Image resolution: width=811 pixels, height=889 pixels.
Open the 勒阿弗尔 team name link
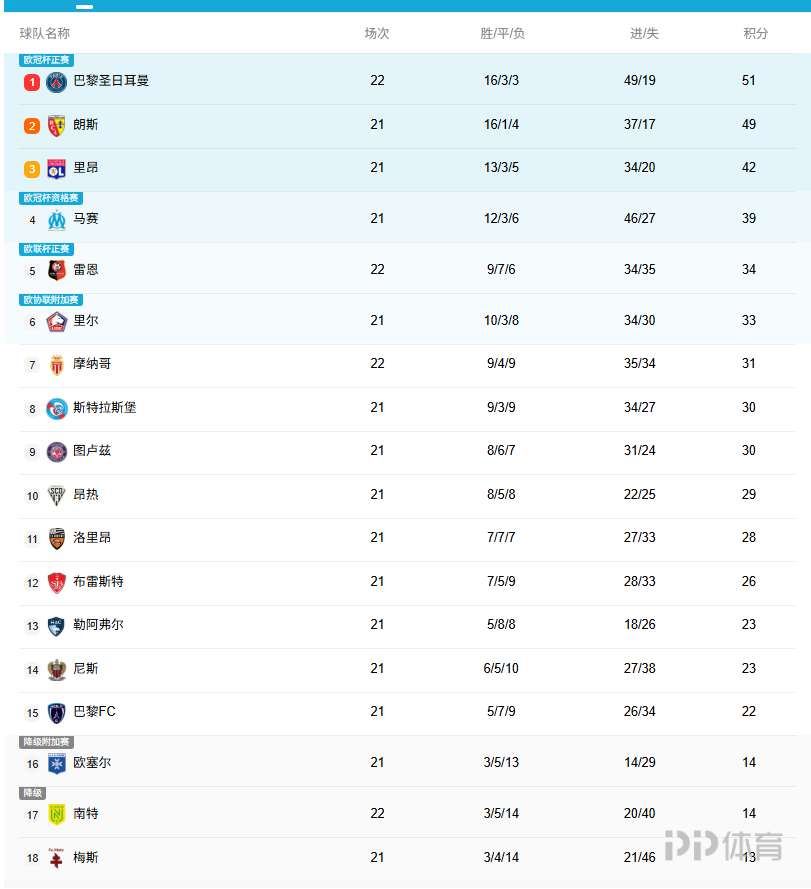pos(98,625)
